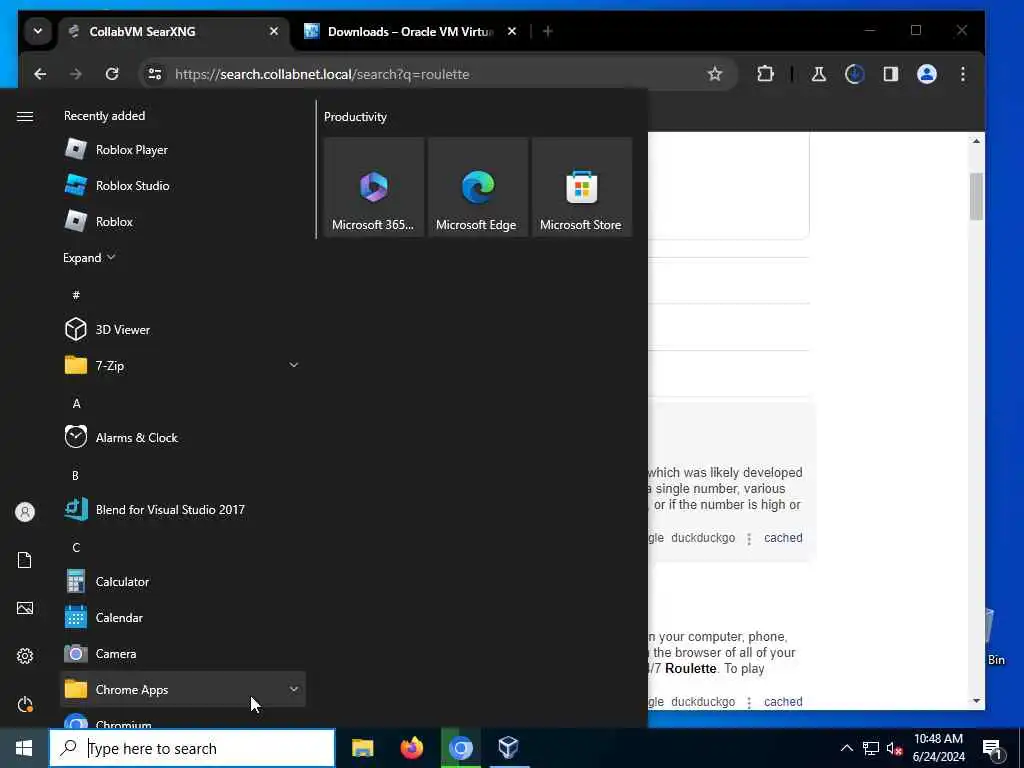Open VirtualBox from the taskbar
The height and width of the screenshot is (768, 1024).
[509, 748]
